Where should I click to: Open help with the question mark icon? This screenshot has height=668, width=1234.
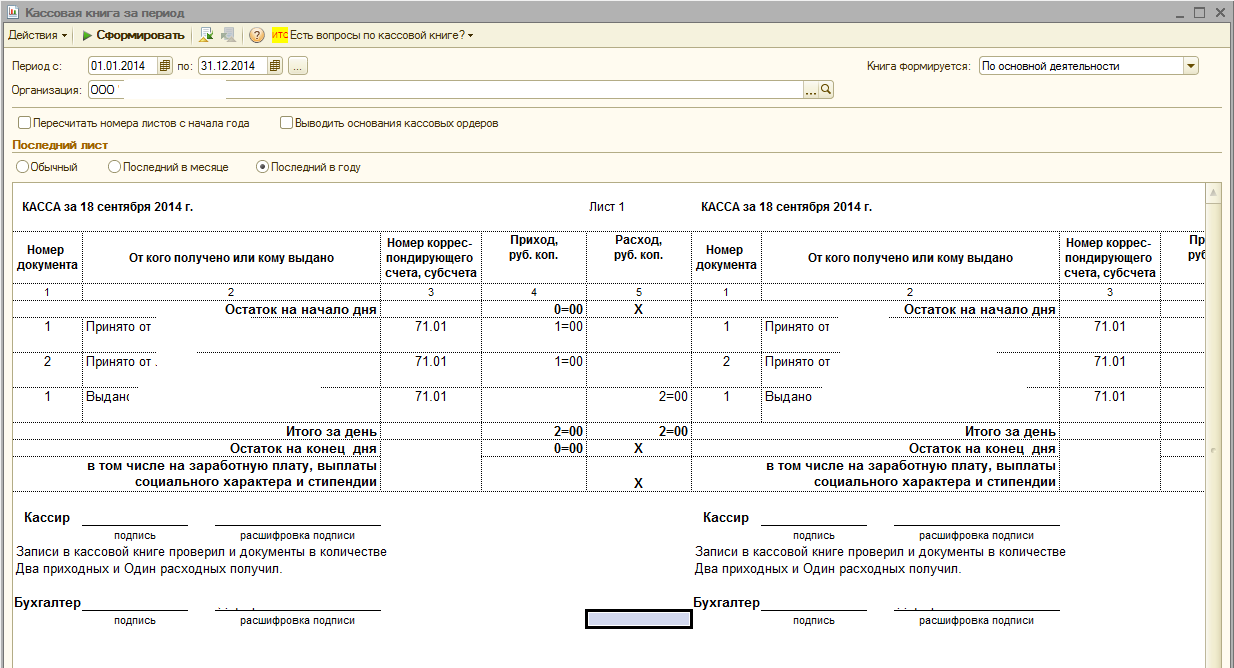[x=257, y=35]
